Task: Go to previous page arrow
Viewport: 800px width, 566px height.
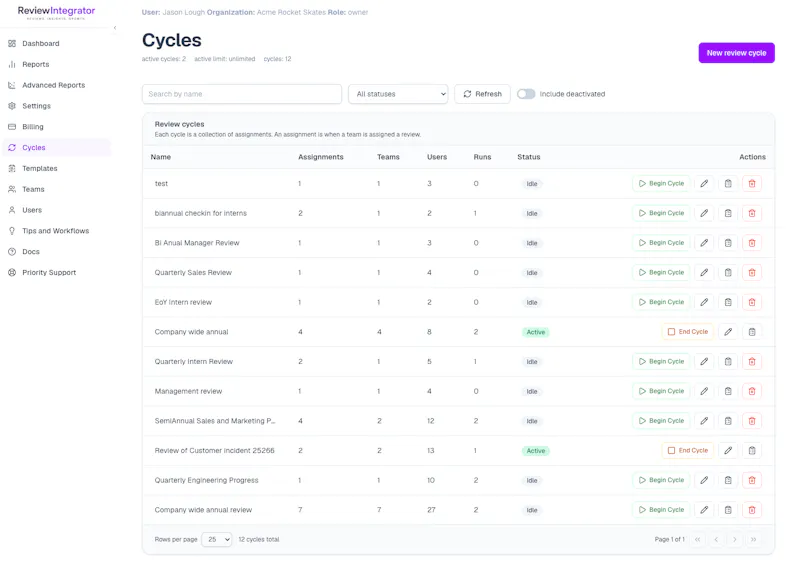Action: 716,539
